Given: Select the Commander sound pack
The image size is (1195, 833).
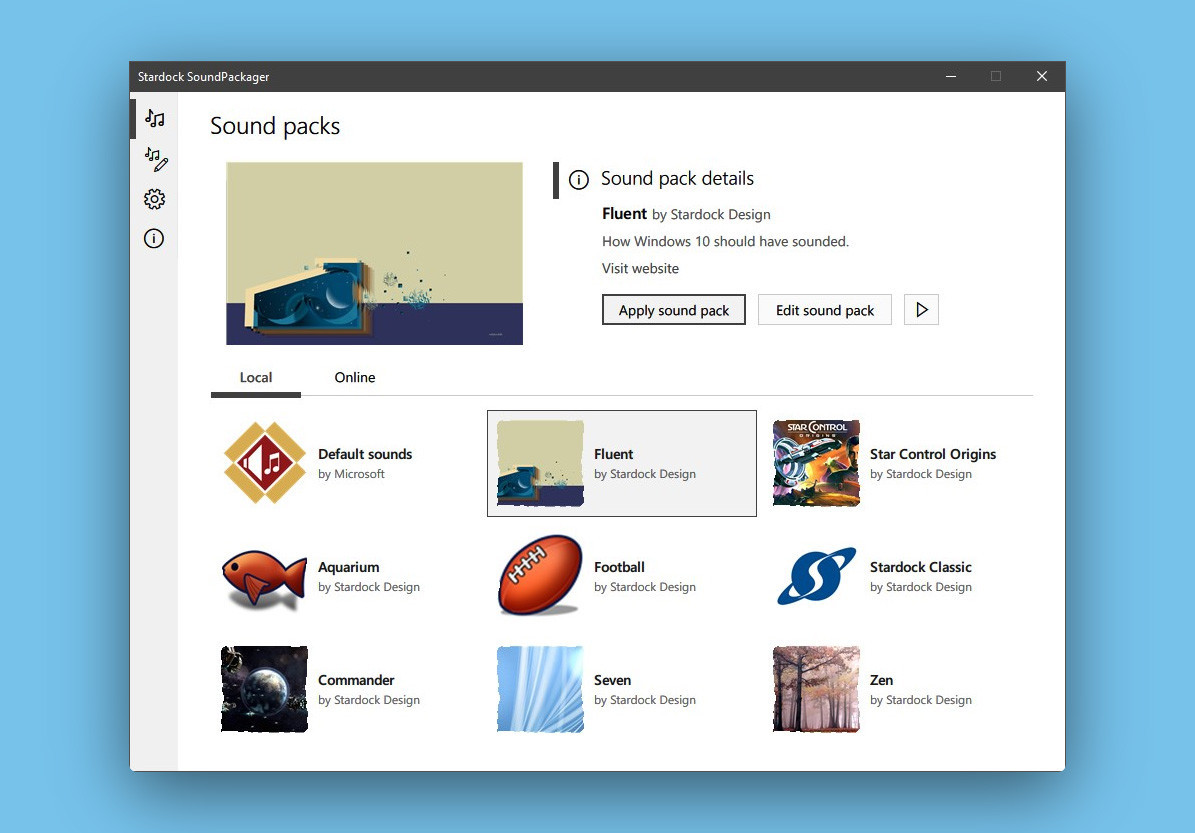Looking at the screenshot, I should 264,689.
